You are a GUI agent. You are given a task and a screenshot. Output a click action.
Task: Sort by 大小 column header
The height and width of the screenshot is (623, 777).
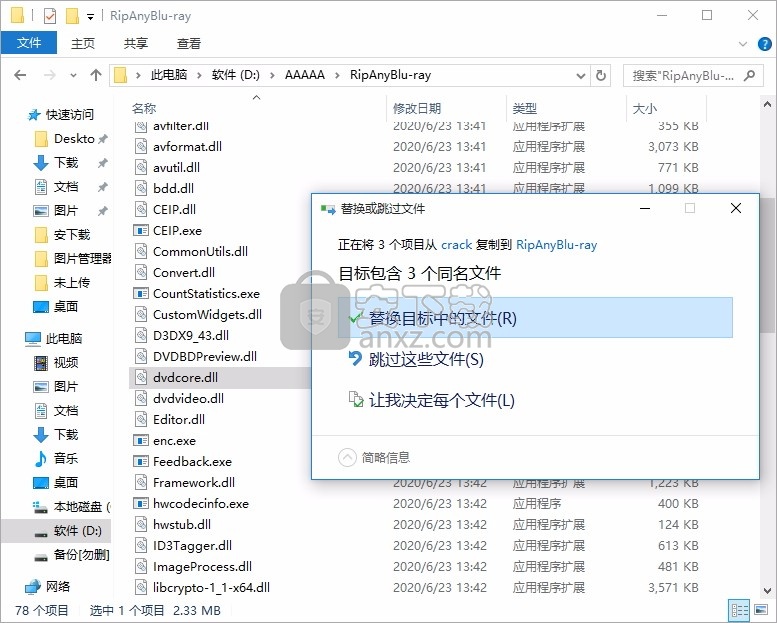[x=645, y=109]
